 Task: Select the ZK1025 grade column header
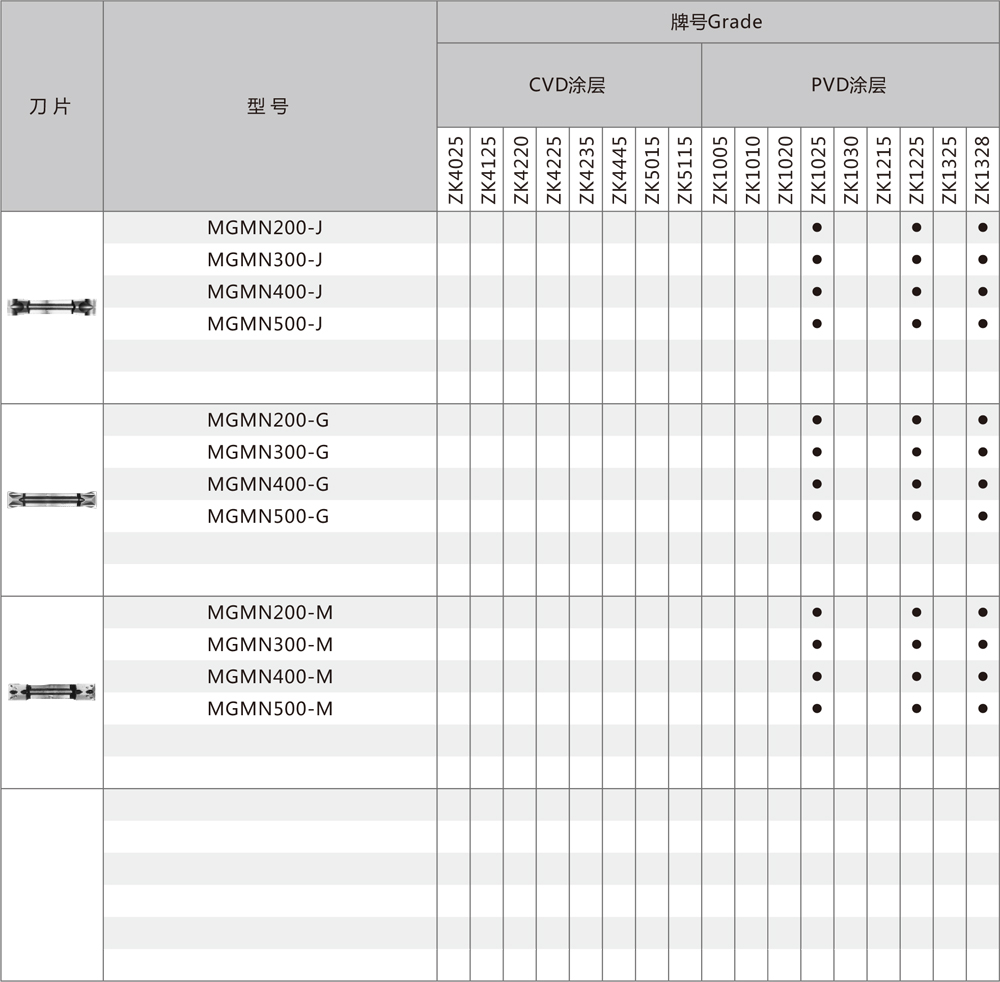817,170
